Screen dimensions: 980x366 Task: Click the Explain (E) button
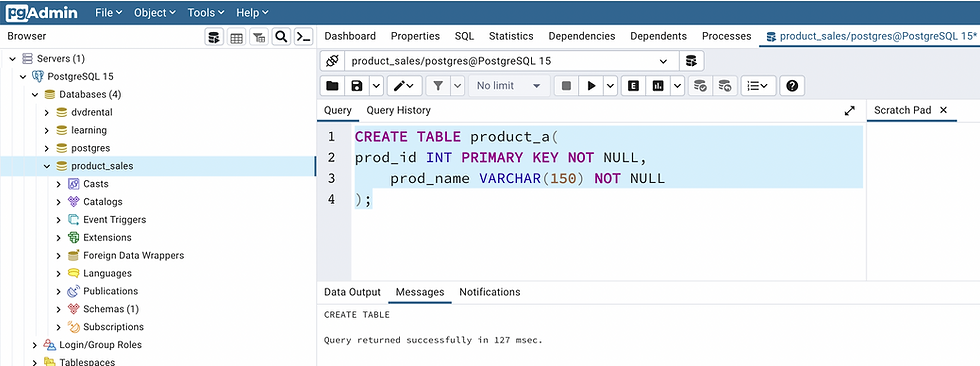pyautogui.click(x=633, y=86)
